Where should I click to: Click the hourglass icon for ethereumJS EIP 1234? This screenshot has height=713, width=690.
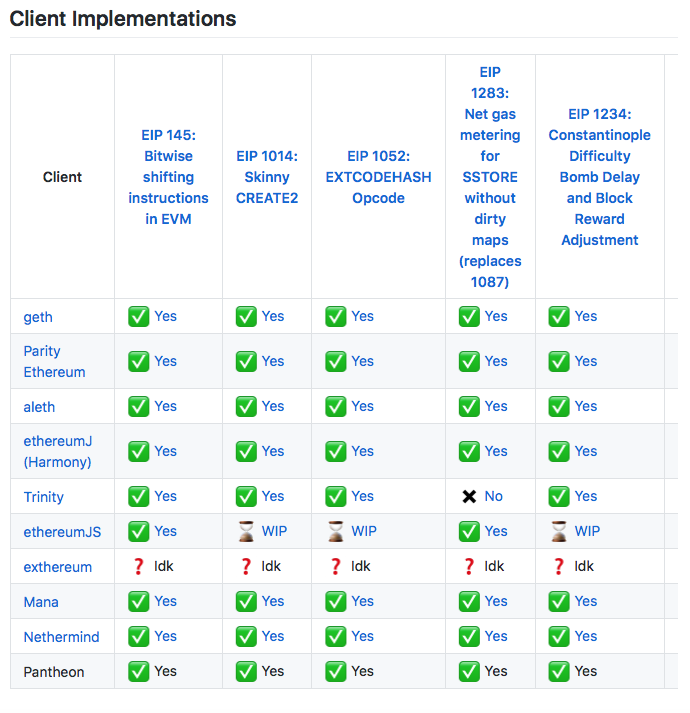click(559, 532)
